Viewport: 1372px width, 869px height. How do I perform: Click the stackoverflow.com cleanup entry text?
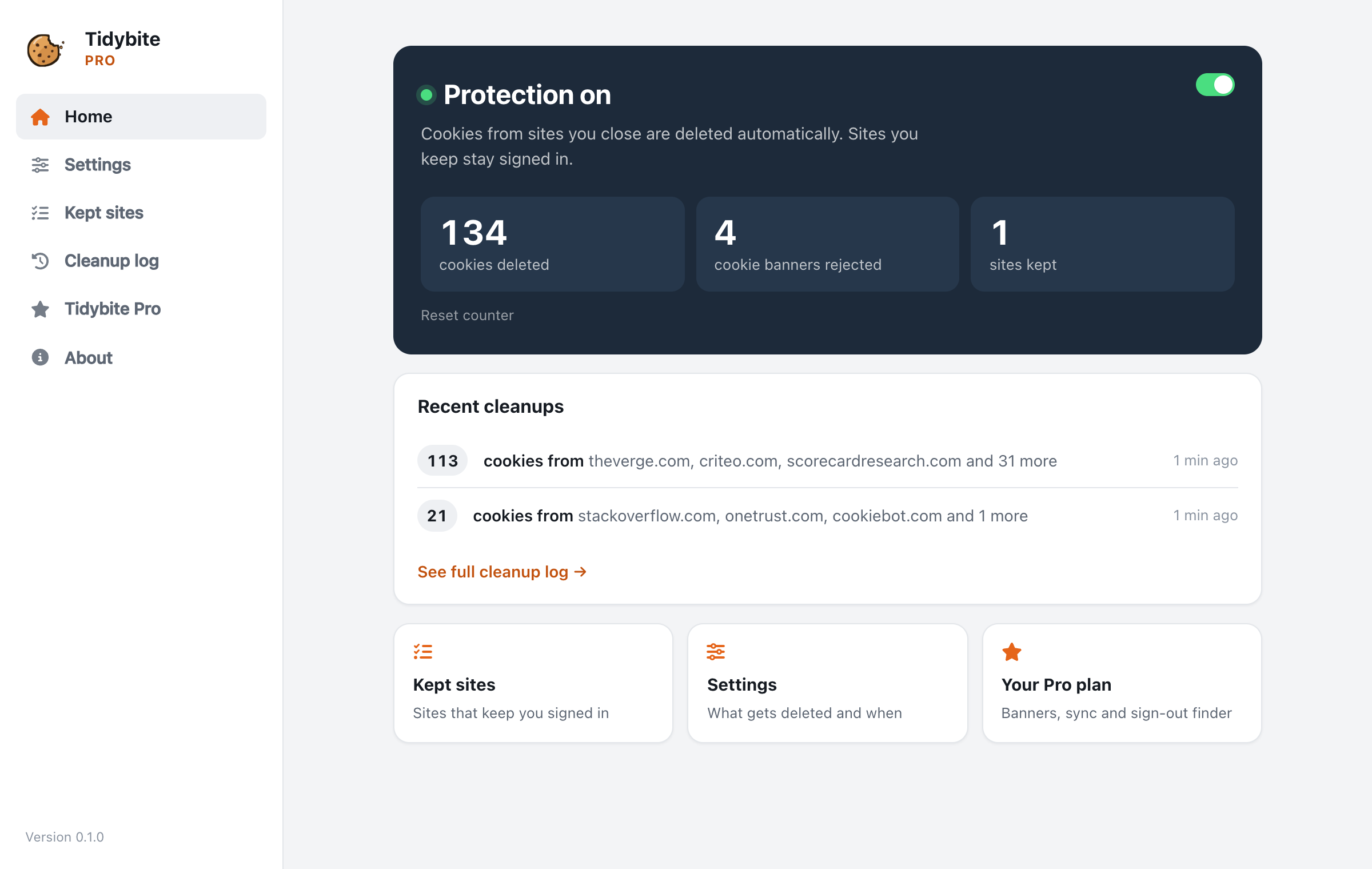(x=751, y=516)
